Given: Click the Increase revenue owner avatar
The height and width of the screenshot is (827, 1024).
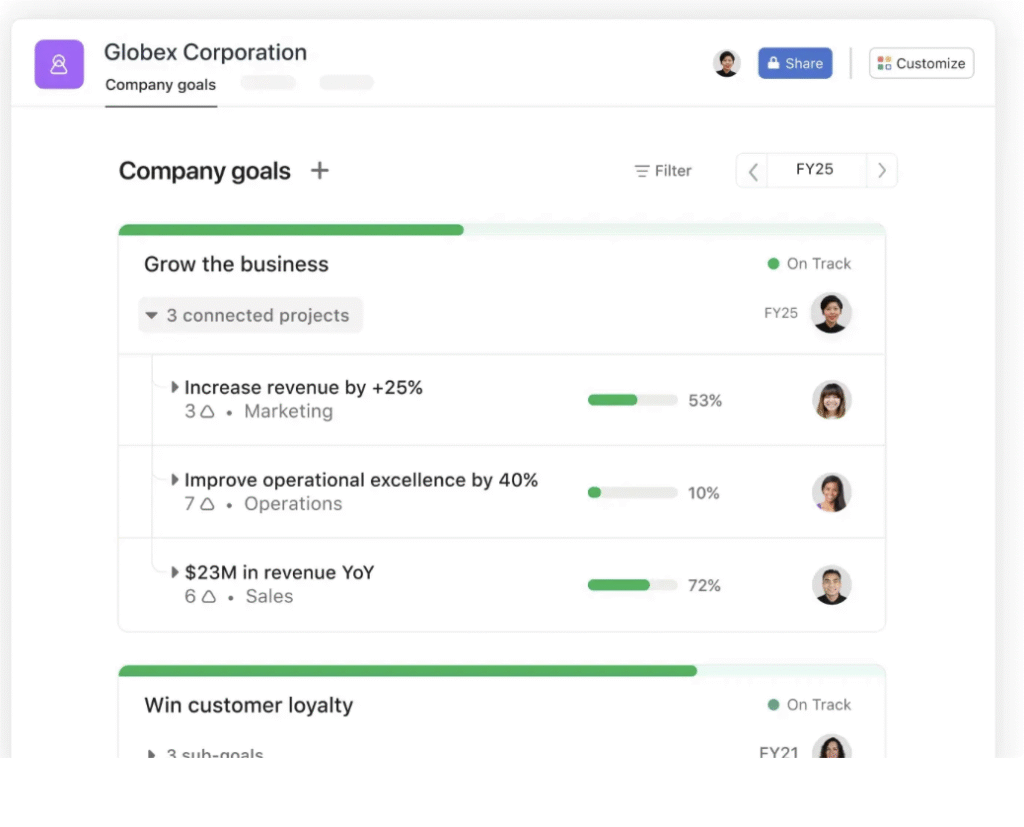Looking at the screenshot, I should [831, 400].
